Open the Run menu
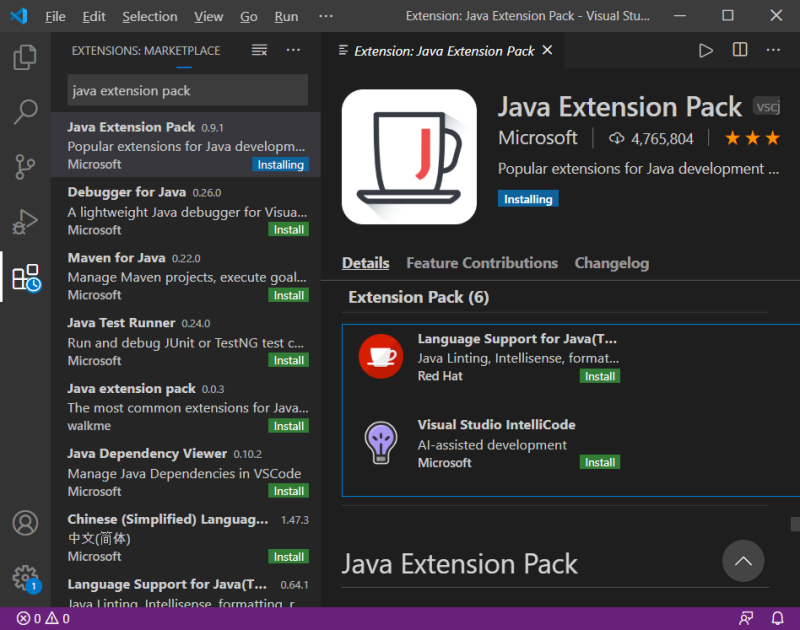This screenshot has width=800, height=630. [286, 16]
